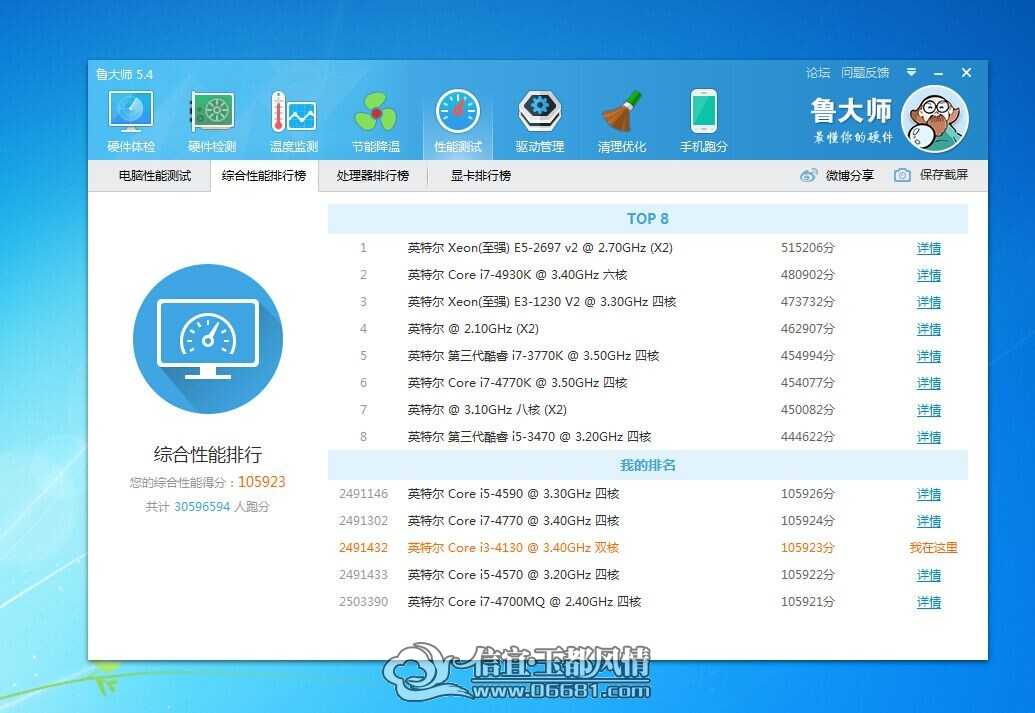Open 详情 for i7-3770K row
Image resolution: width=1035 pixels, height=713 pixels.
[929, 356]
